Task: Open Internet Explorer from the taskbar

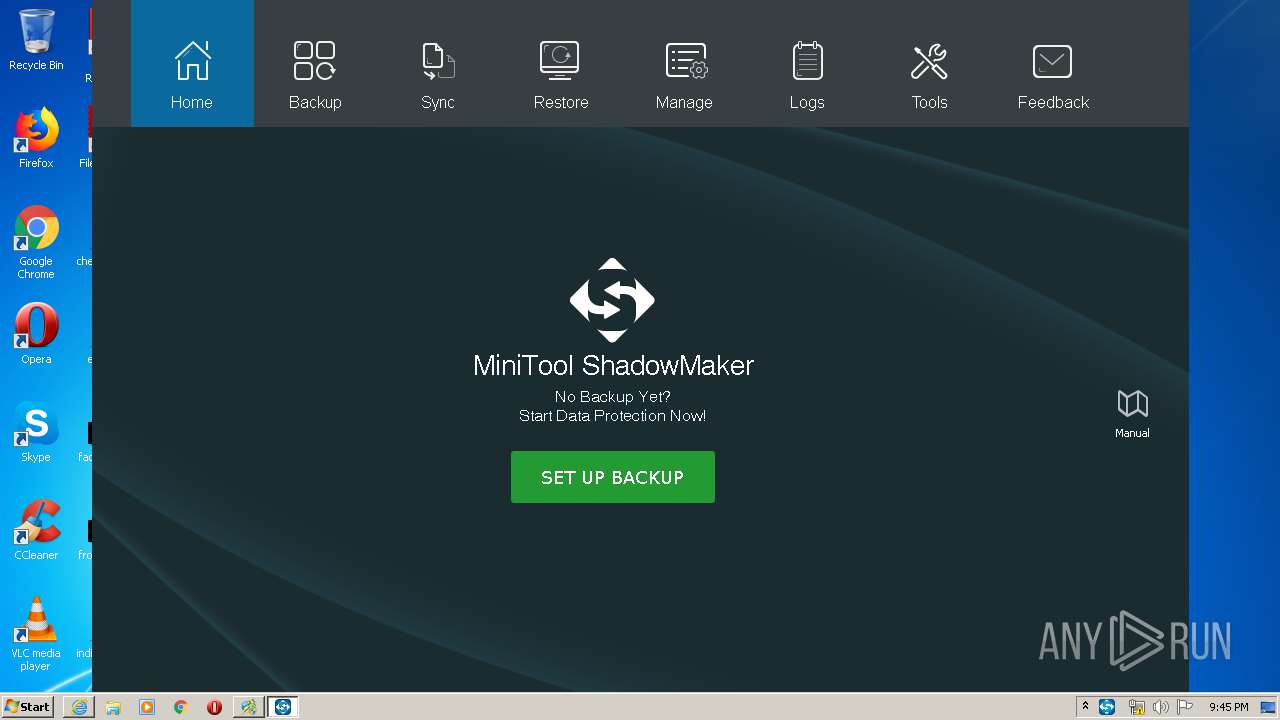Action: [x=79, y=707]
